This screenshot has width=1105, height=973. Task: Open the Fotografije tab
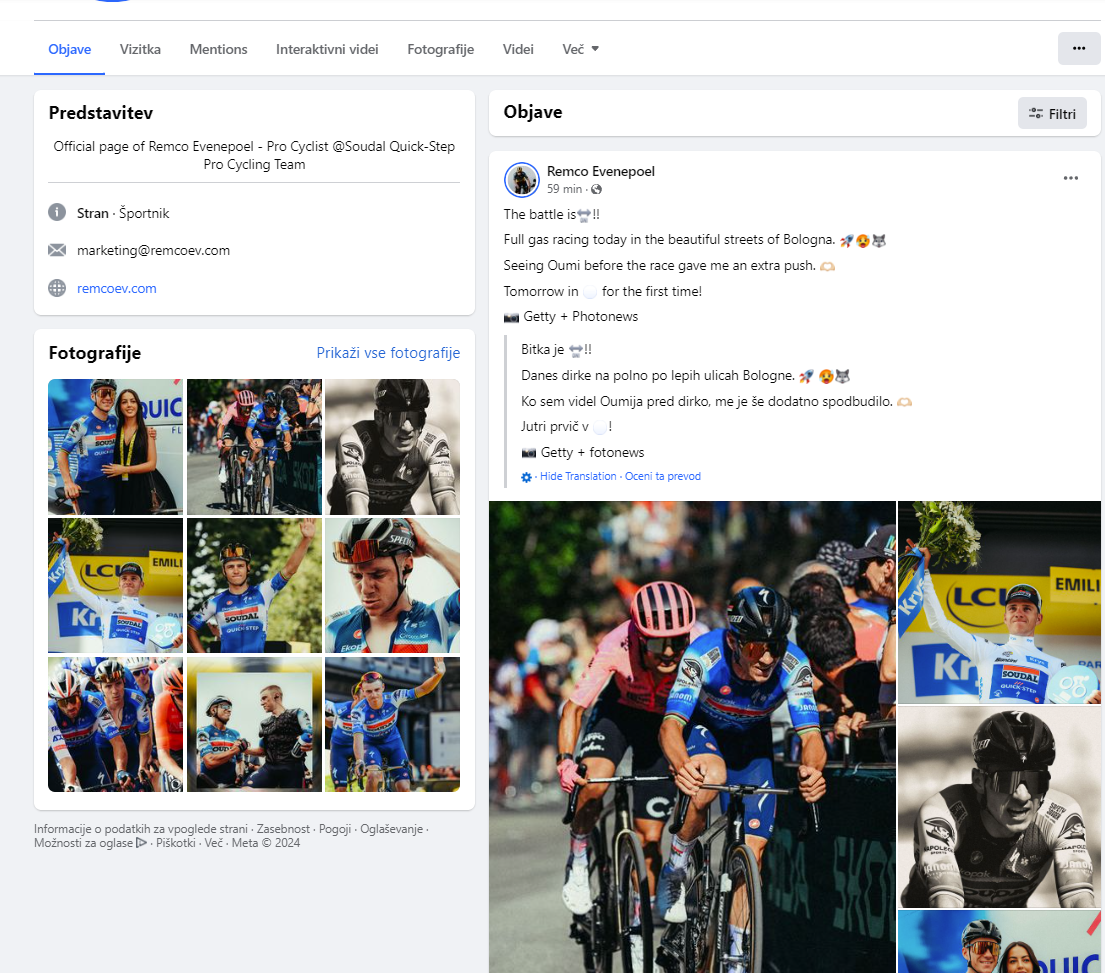440,49
